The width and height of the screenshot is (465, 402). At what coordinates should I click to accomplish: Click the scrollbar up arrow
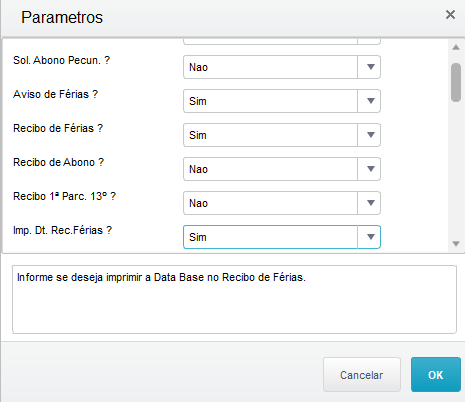click(x=456, y=47)
